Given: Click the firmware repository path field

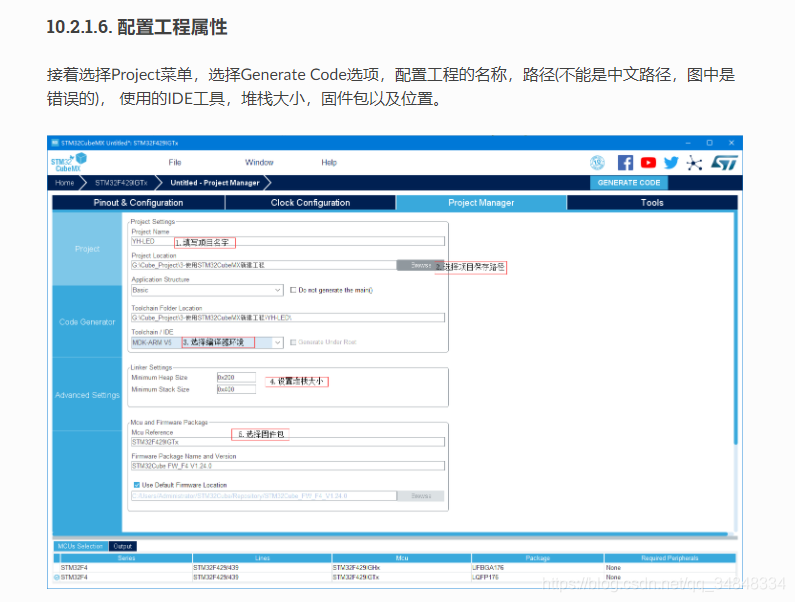Looking at the screenshot, I should [x=264, y=495].
